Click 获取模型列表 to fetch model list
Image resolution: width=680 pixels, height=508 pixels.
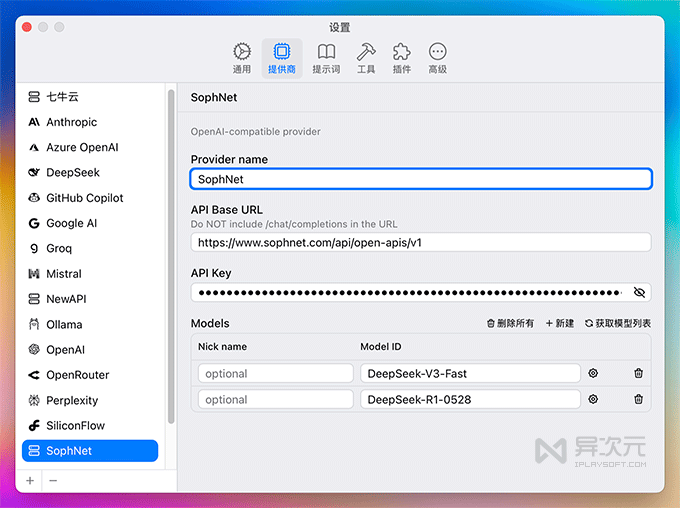click(x=618, y=323)
